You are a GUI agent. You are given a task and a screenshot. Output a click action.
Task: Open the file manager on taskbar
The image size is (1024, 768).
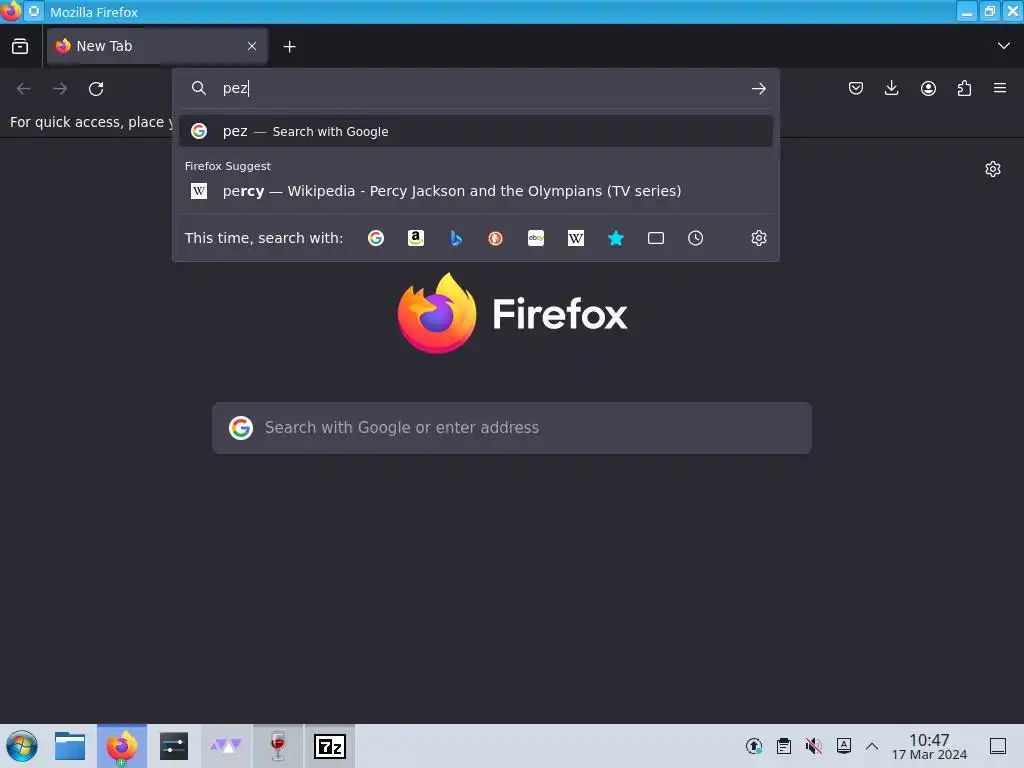pos(70,746)
